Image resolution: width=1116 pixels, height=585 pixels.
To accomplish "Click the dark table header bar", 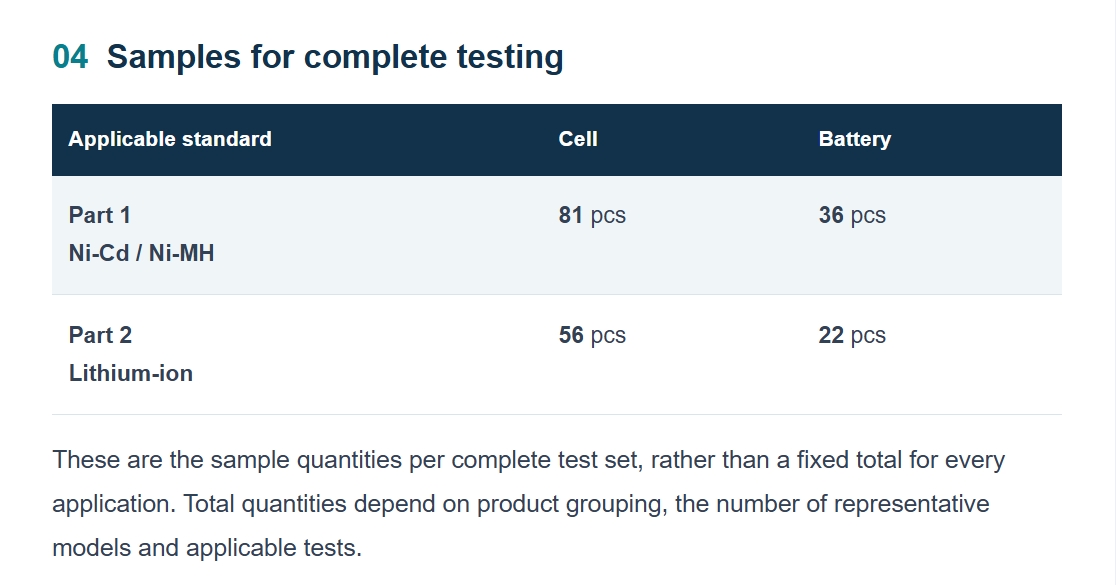I will pos(557,140).
